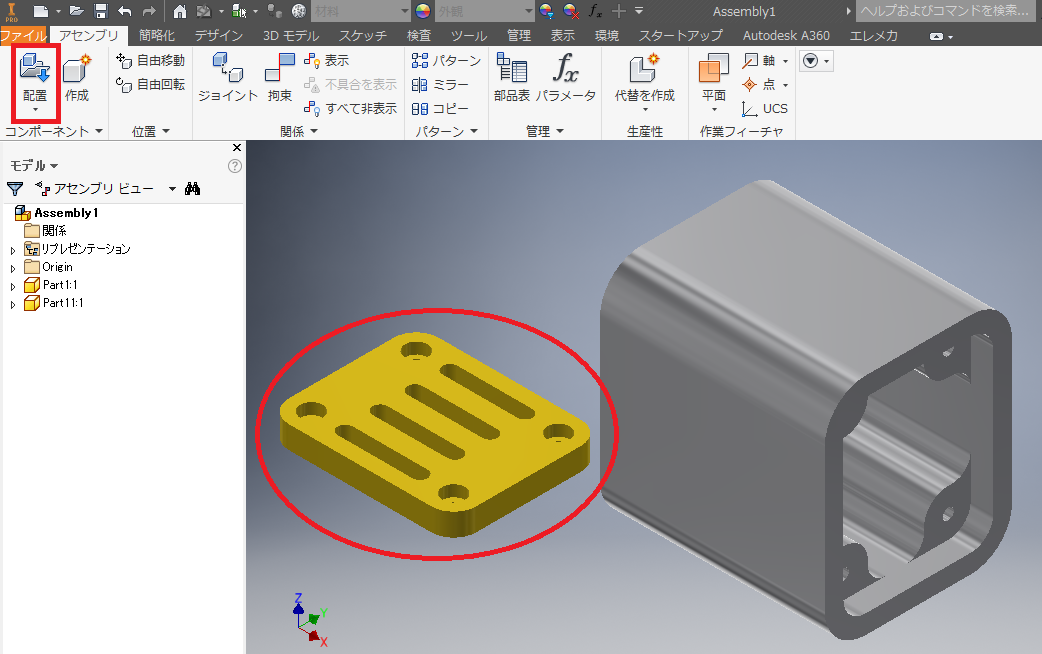The height and width of the screenshot is (654, 1042).
Task: Click すべて非表示 hide all relationships
Action: click(350, 108)
